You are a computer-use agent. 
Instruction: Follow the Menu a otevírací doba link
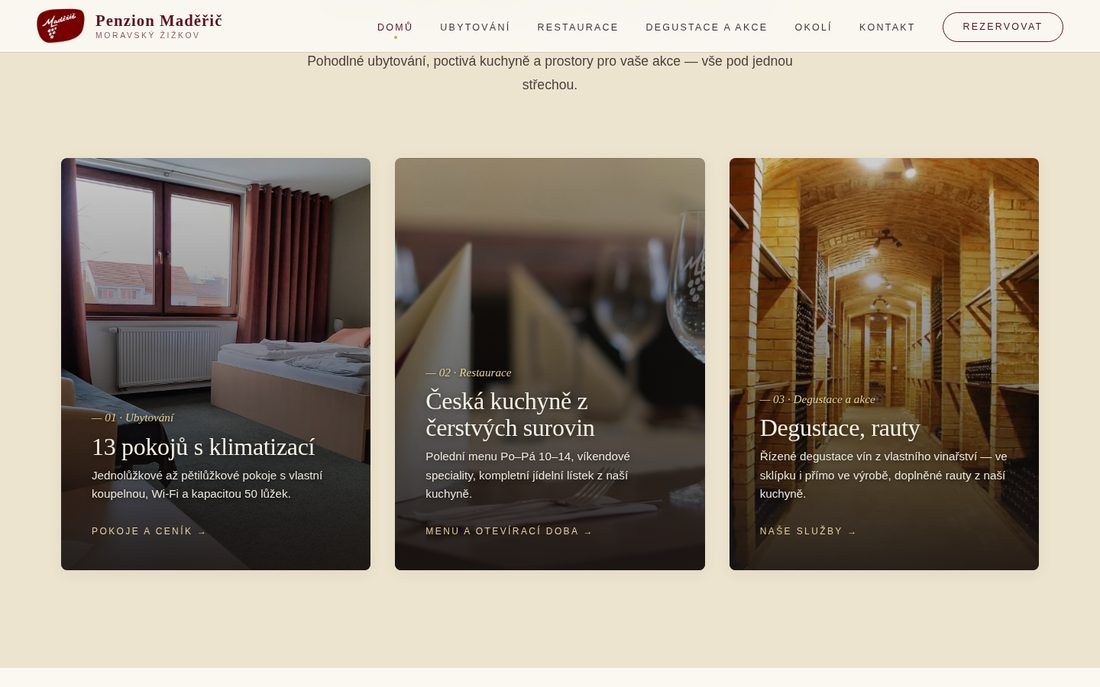click(x=509, y=531)
